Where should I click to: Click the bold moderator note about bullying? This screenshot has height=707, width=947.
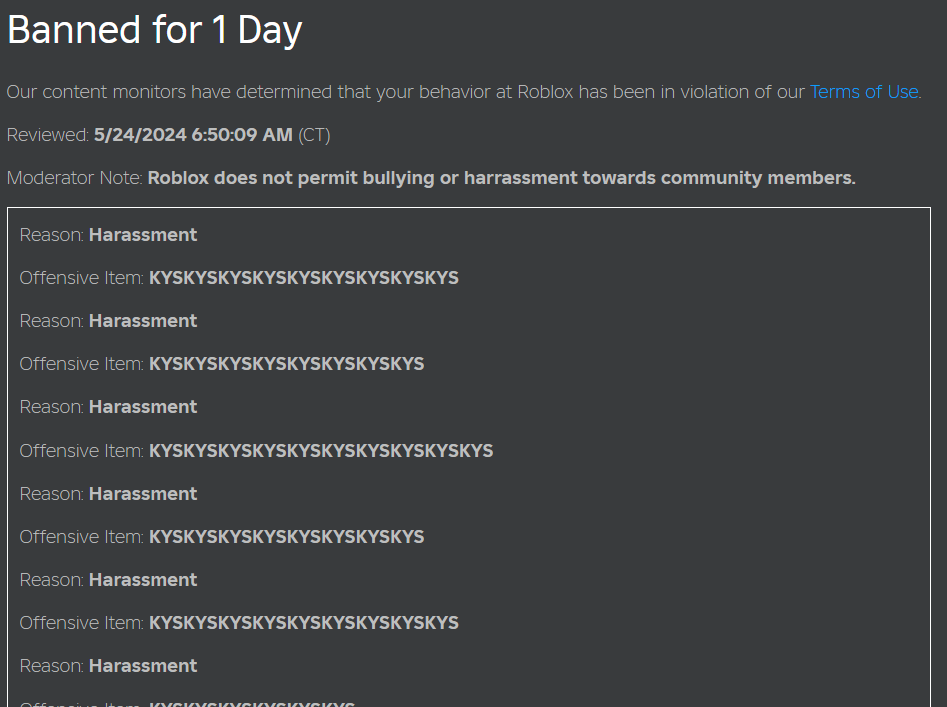(x=501, y=179)
